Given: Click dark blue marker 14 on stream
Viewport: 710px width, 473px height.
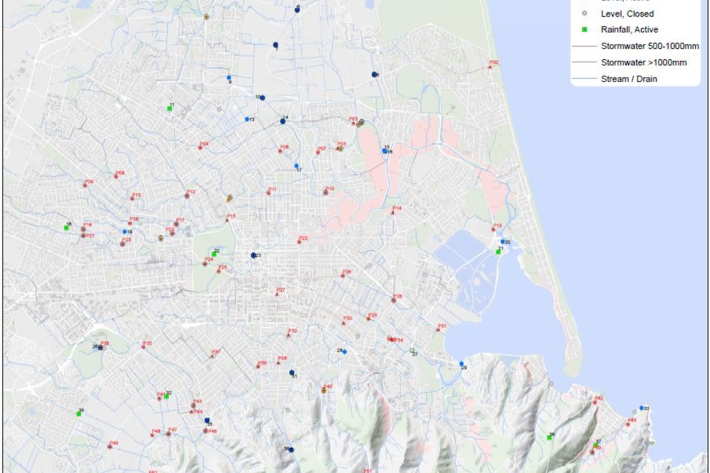Looking at the screenshot, I should point(283,121).
